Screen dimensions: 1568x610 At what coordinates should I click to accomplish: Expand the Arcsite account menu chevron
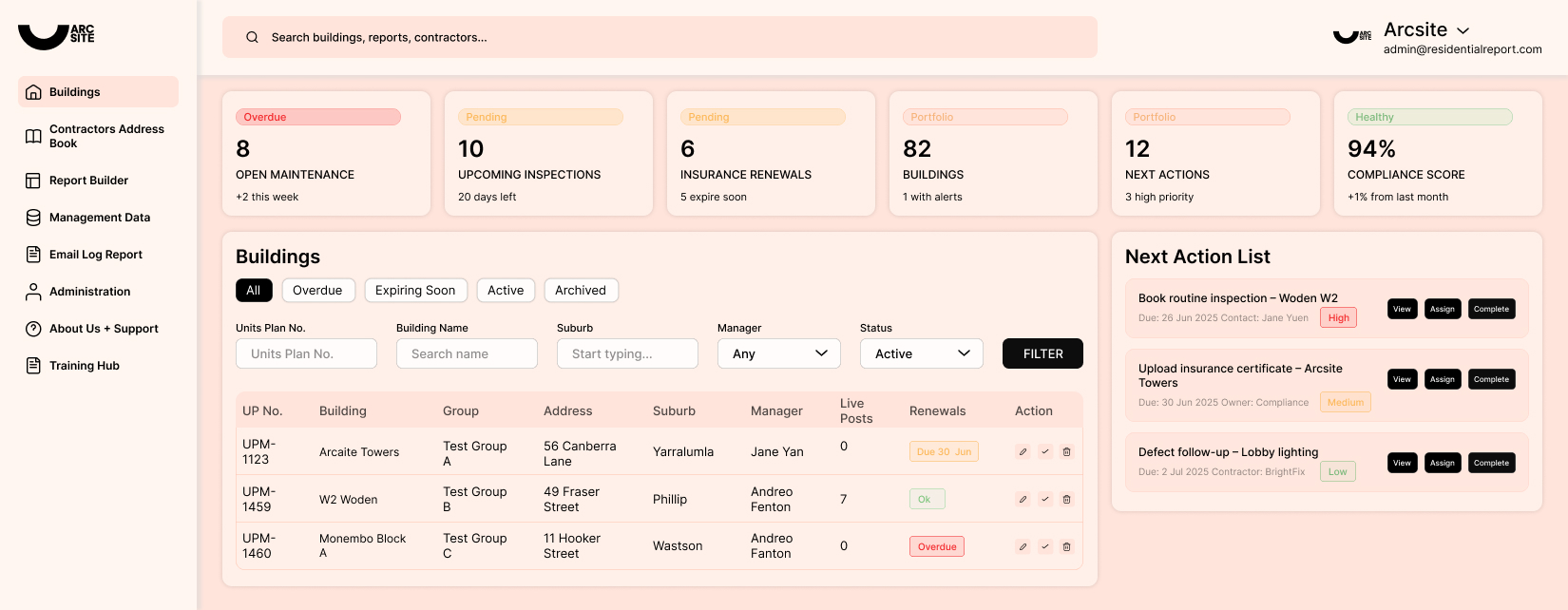[1463, 31]
